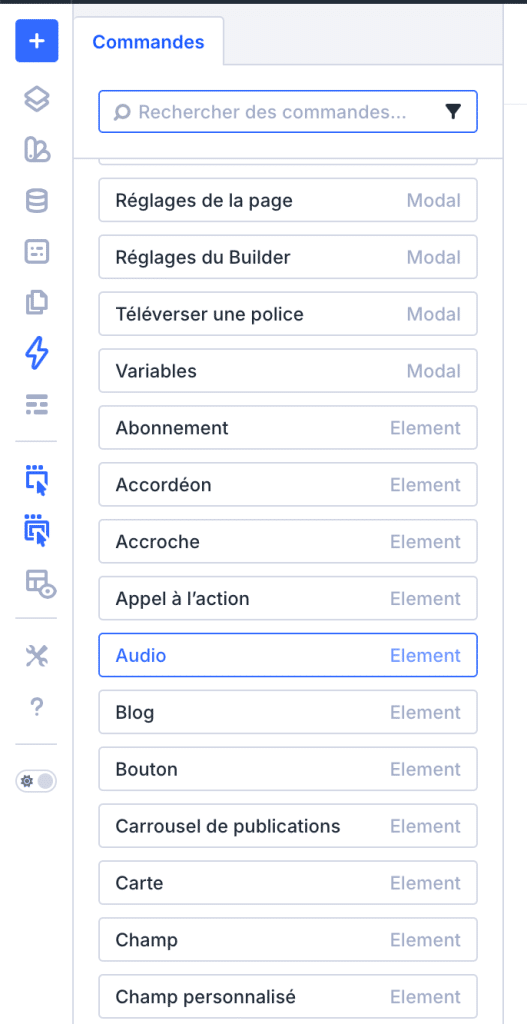Click the Carrousel de publications entry
The image size is (527, 1024).
point(288,825)
